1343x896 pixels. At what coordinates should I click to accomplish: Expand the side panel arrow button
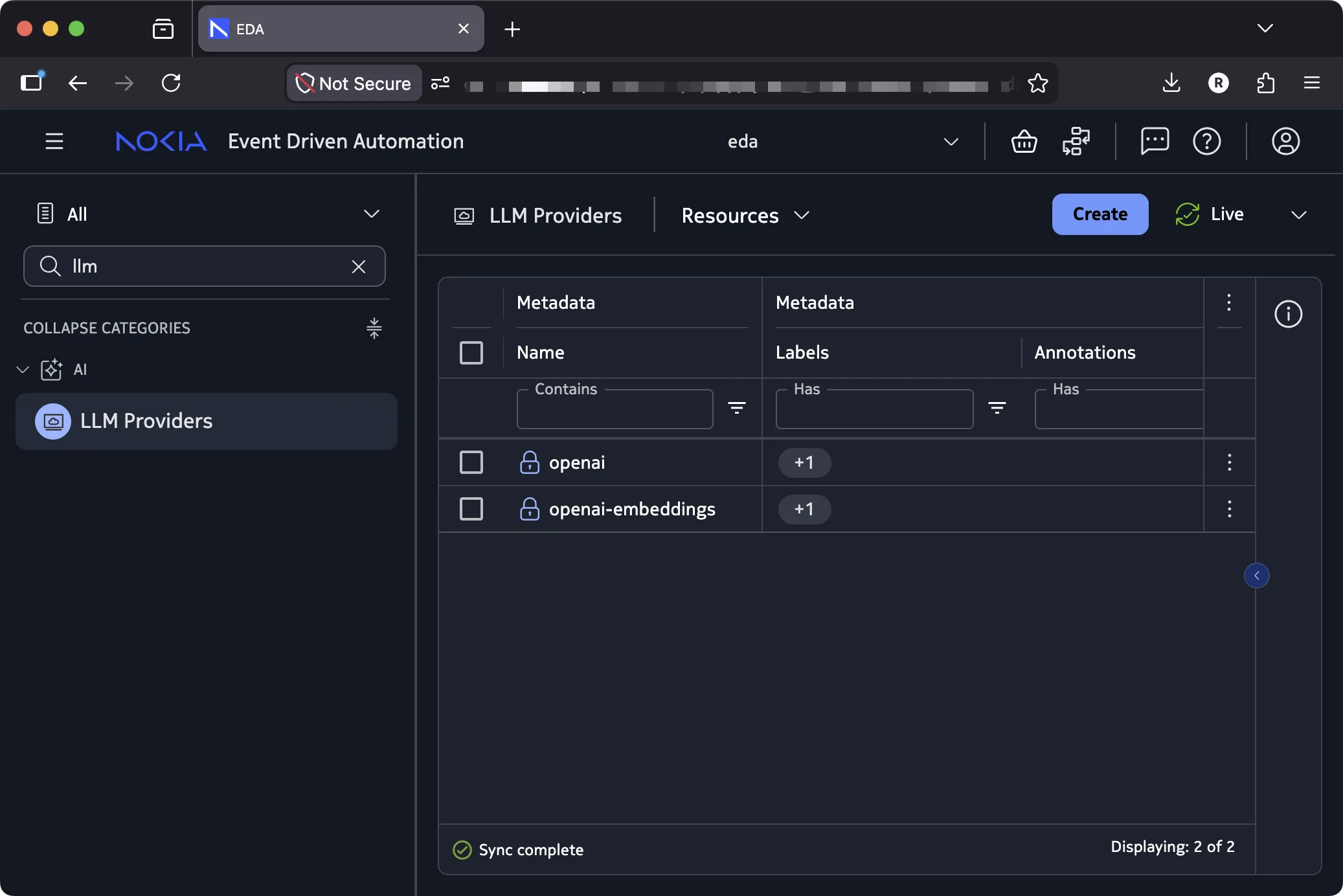(x=1257, y=576)
